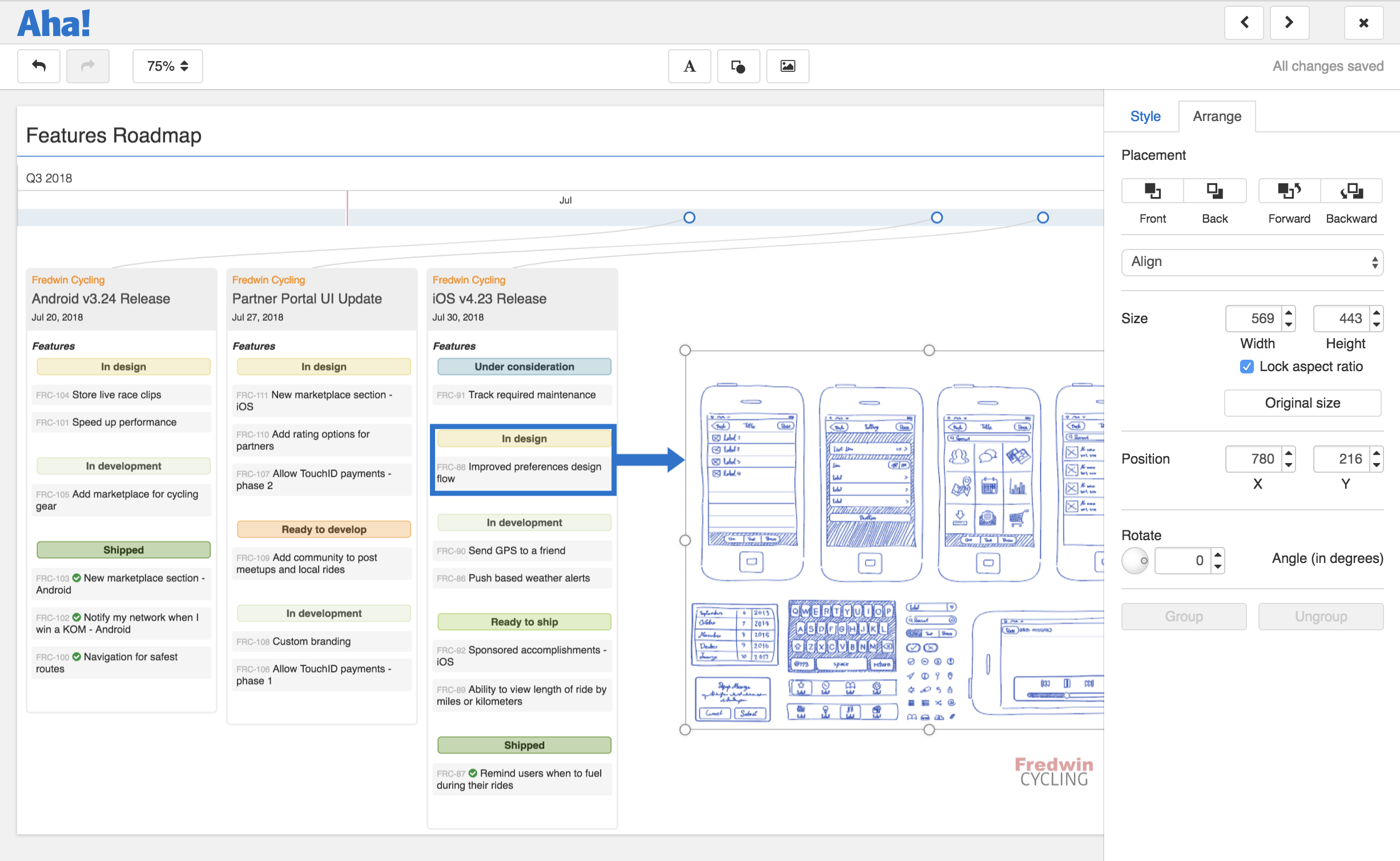
Task: Bring selected image to Front
Action: point(1152,191)
